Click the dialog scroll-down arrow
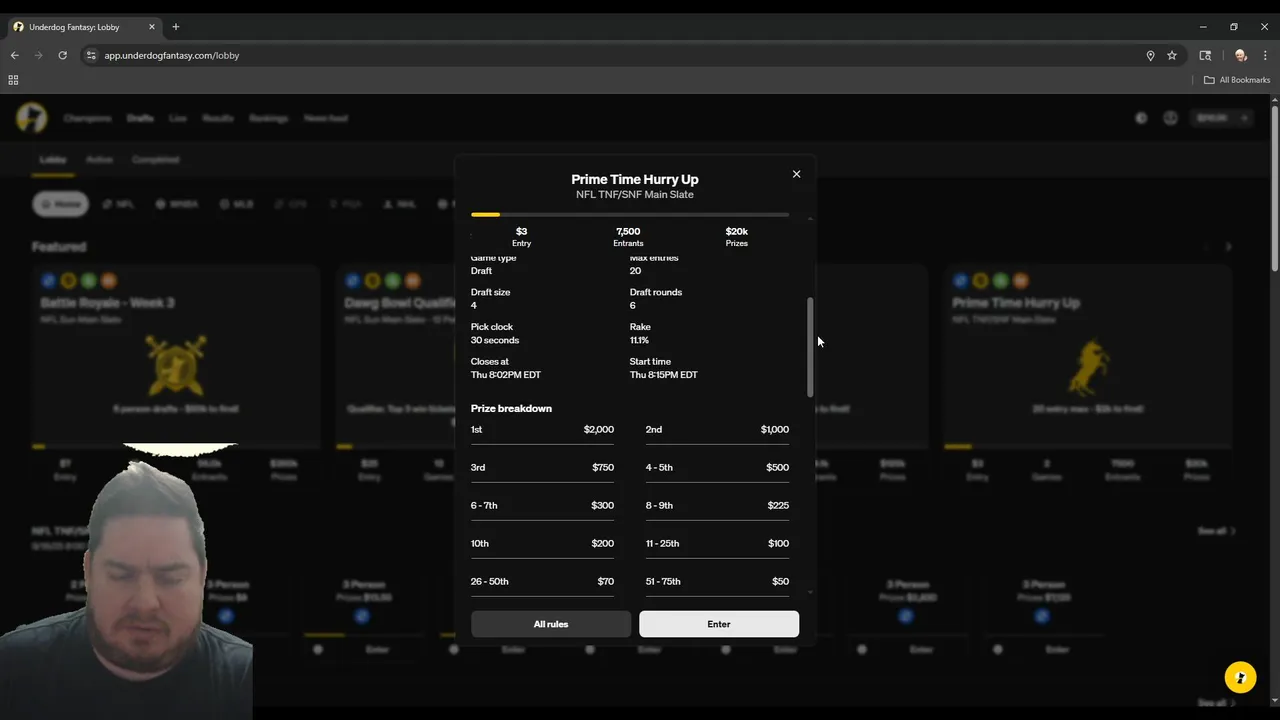This screenshot has width=1280, height=720. [x=810, y=592]
